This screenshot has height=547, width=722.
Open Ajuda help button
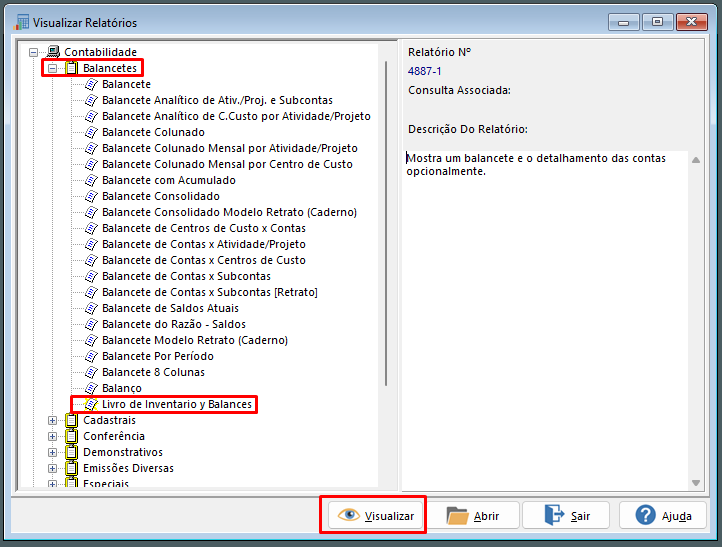pyautogui.click(x=663, y=515)
